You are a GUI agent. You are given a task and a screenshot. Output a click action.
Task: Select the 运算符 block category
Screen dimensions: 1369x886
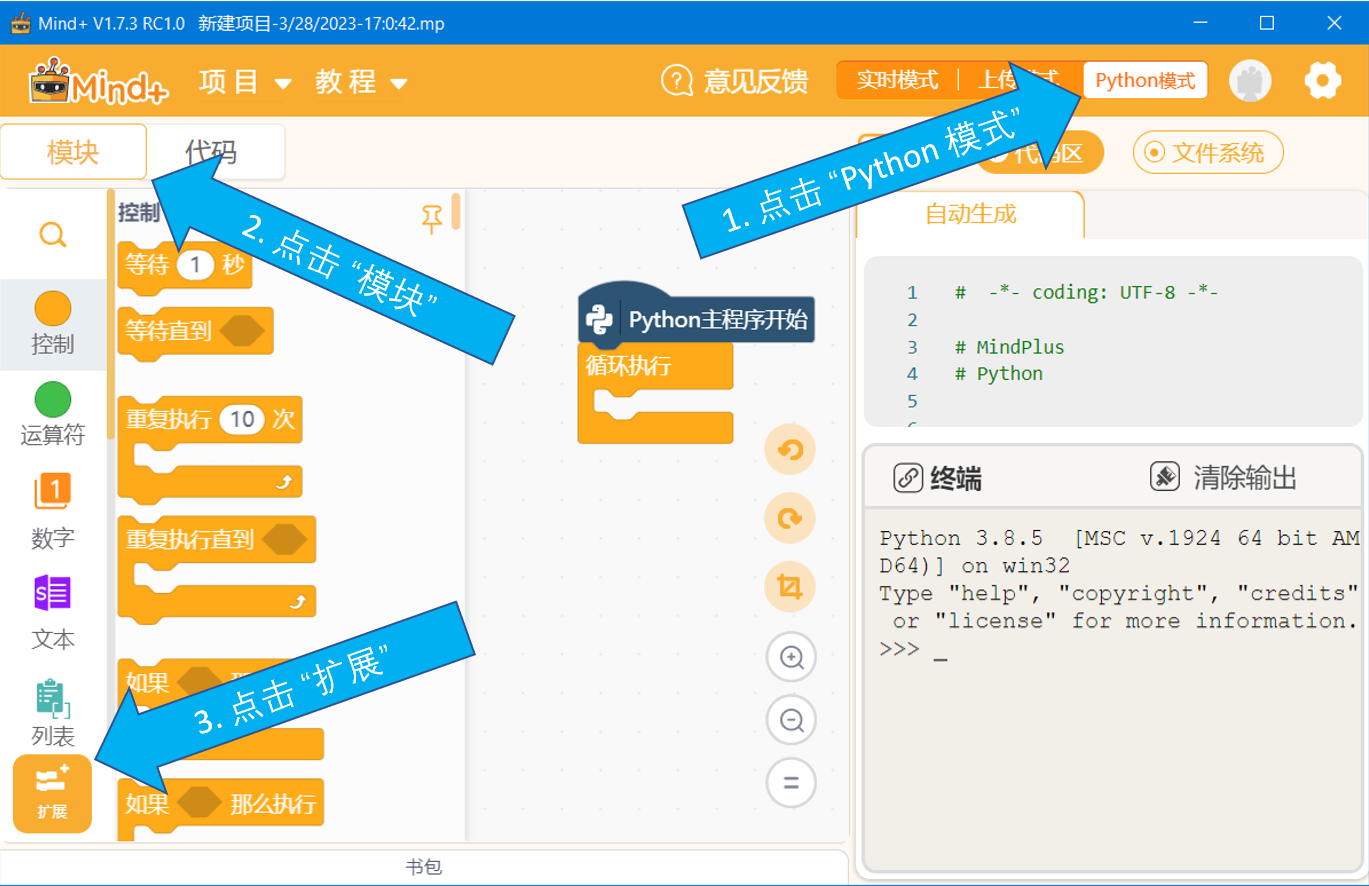coord(53,415)
